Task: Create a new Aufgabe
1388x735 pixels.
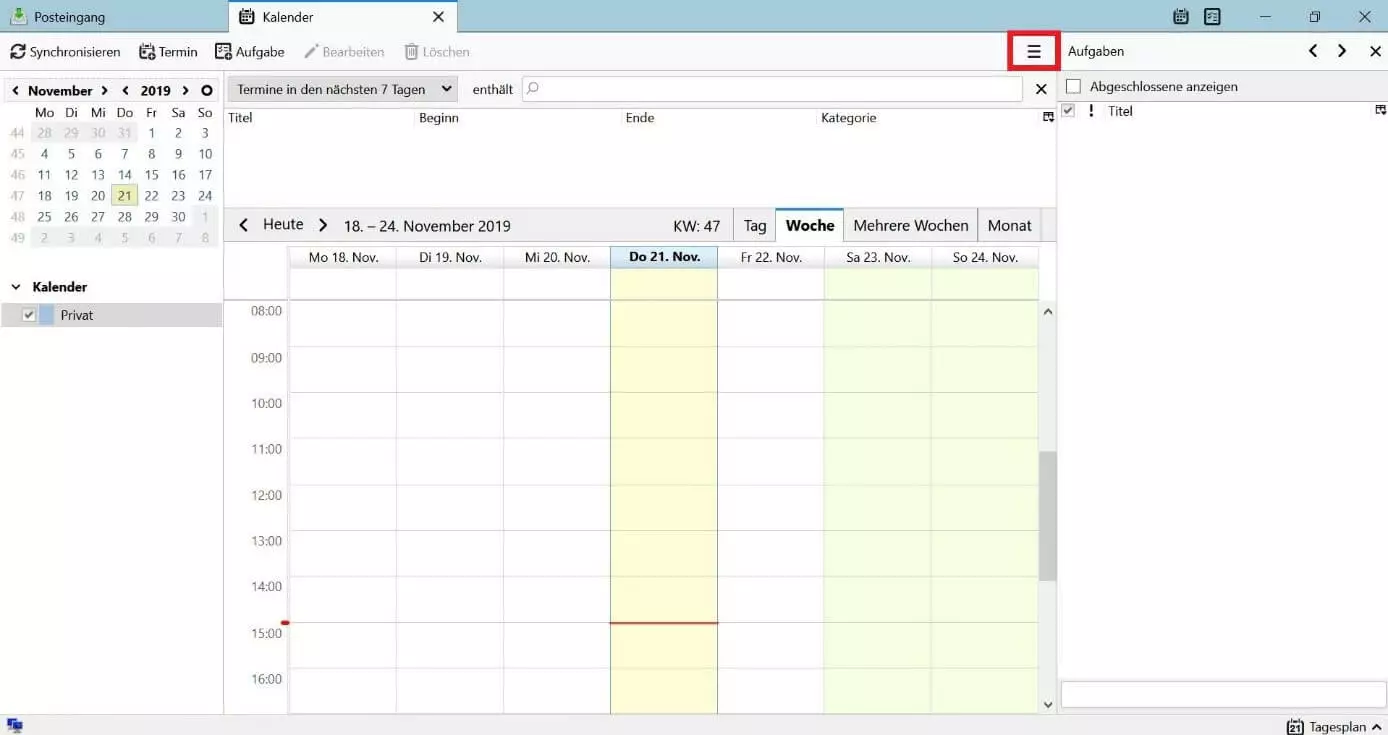Action: point(250,52)
